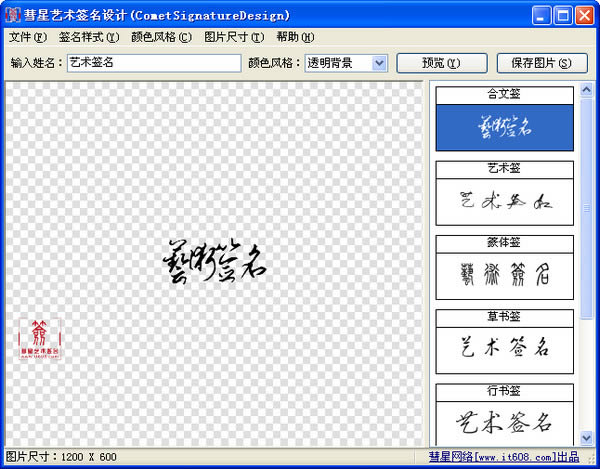Select the 艺术签 signature style thumbnail

pos(504,201)
